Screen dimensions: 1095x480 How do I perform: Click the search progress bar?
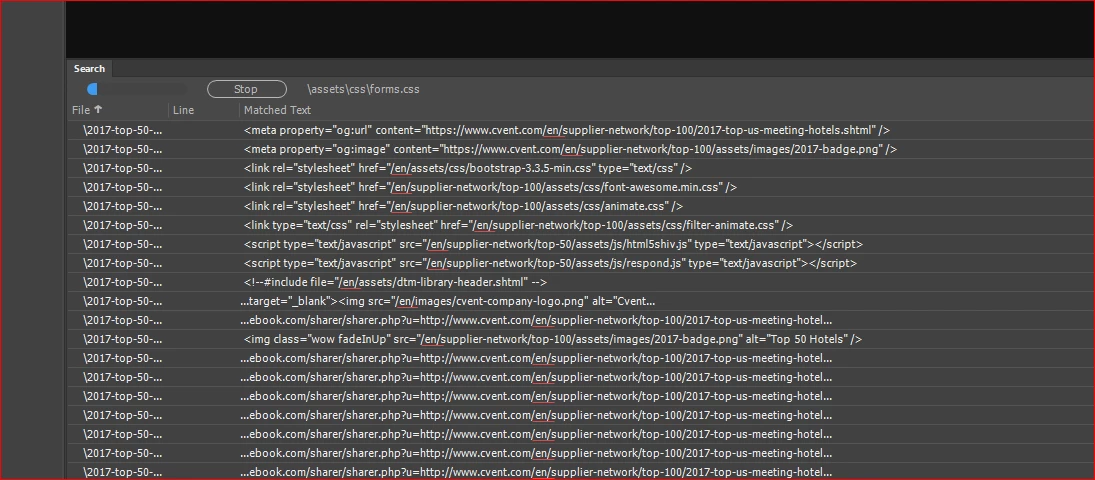point(137,89)
